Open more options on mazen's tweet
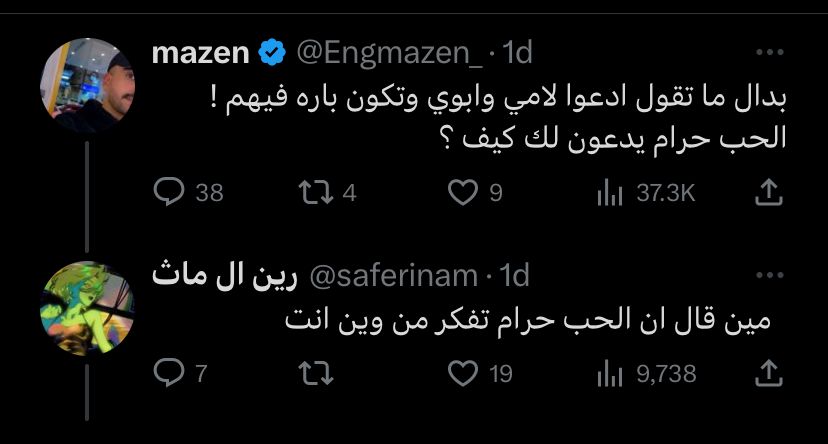The height and width of the screenshot is (444, 828). click(x=768, y=54)
